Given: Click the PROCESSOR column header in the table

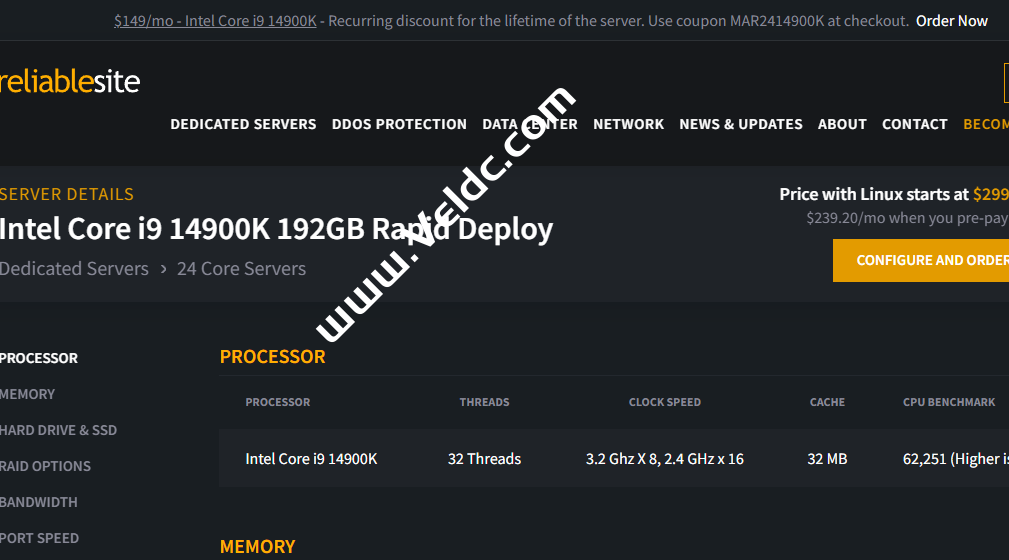Looking at the screenshot, I should tap(277, 402).
